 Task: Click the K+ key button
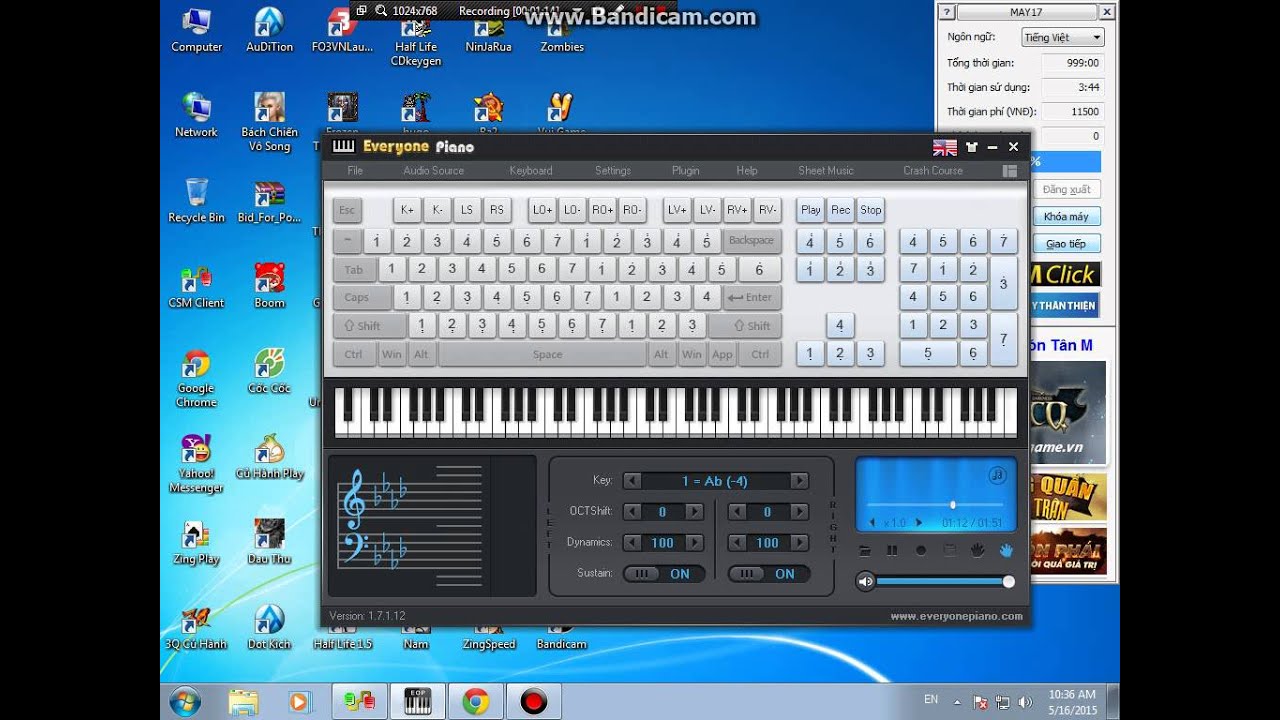point(407,210)
